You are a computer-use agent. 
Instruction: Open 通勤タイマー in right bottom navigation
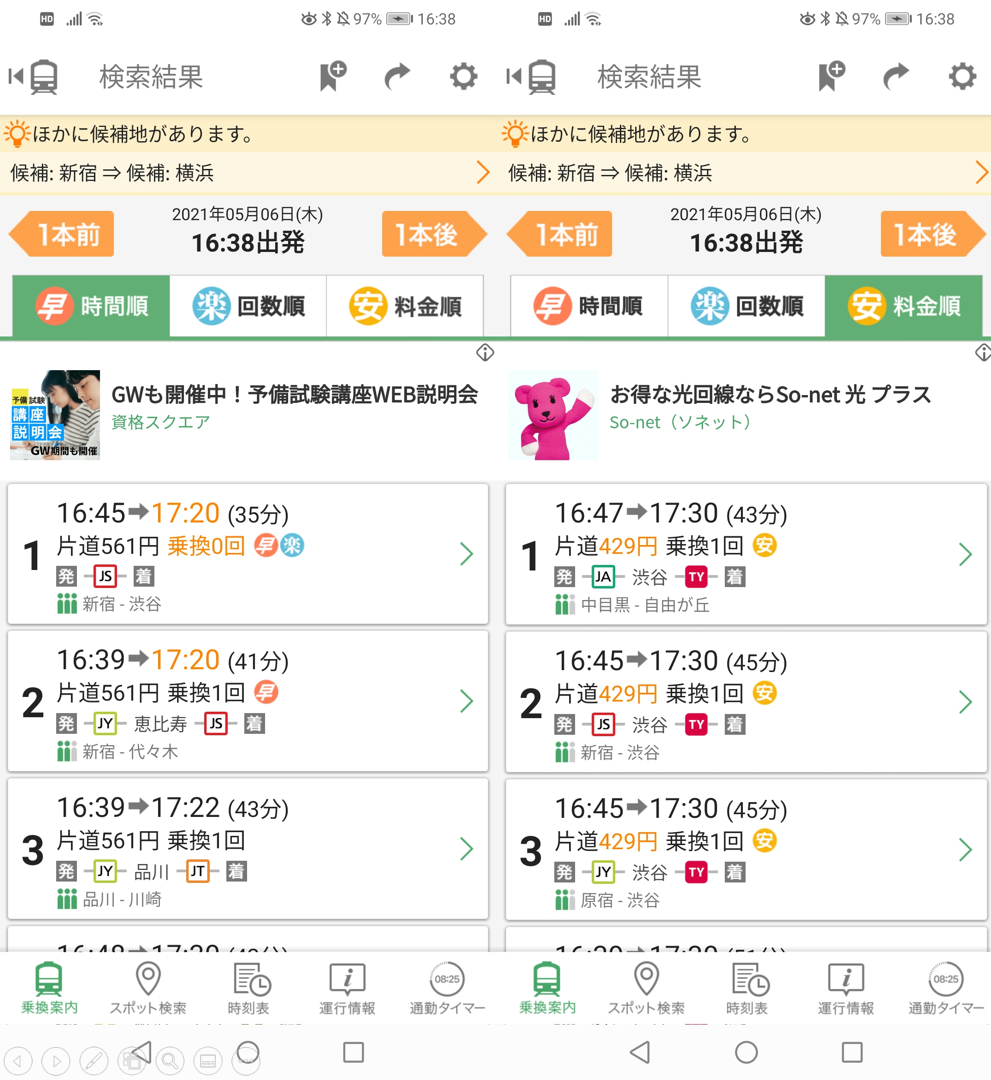click(x=946, y=988)
